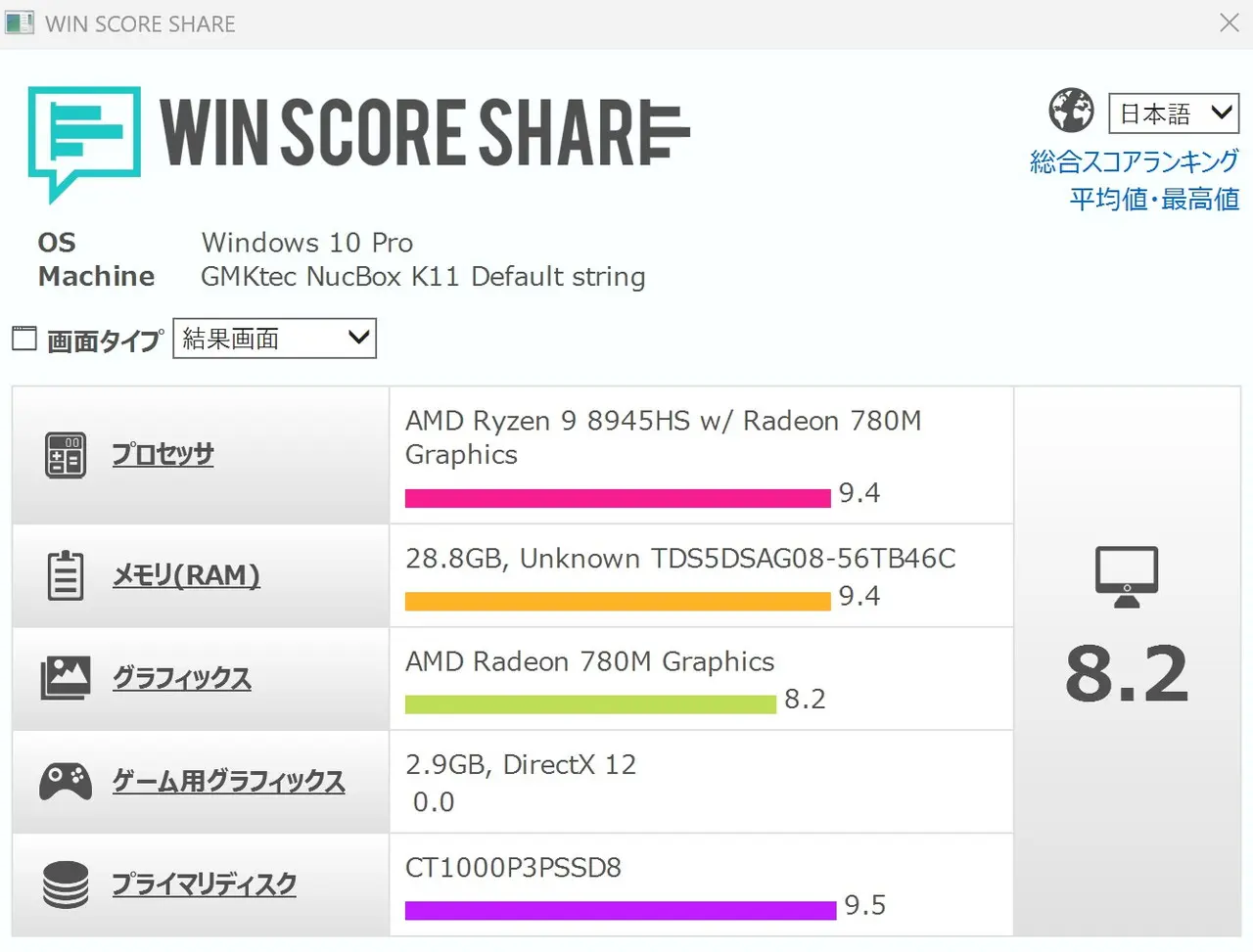
Task: Select the グラフィックス category link
Action: tap(182, 678)
